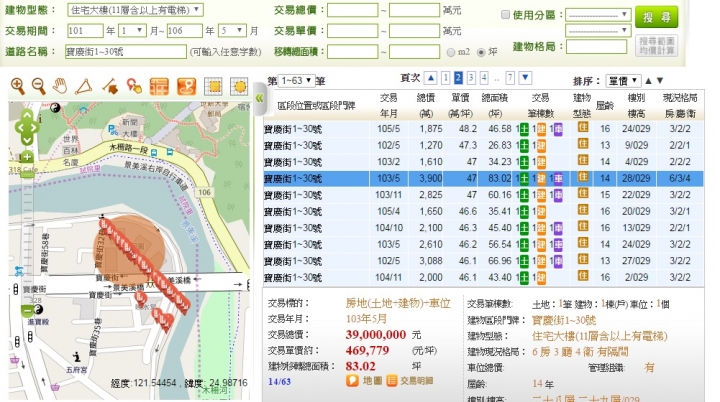Select the highlighted 103/5 row priced 3,900
Viewport: 720px width, 402px height.
483,179
